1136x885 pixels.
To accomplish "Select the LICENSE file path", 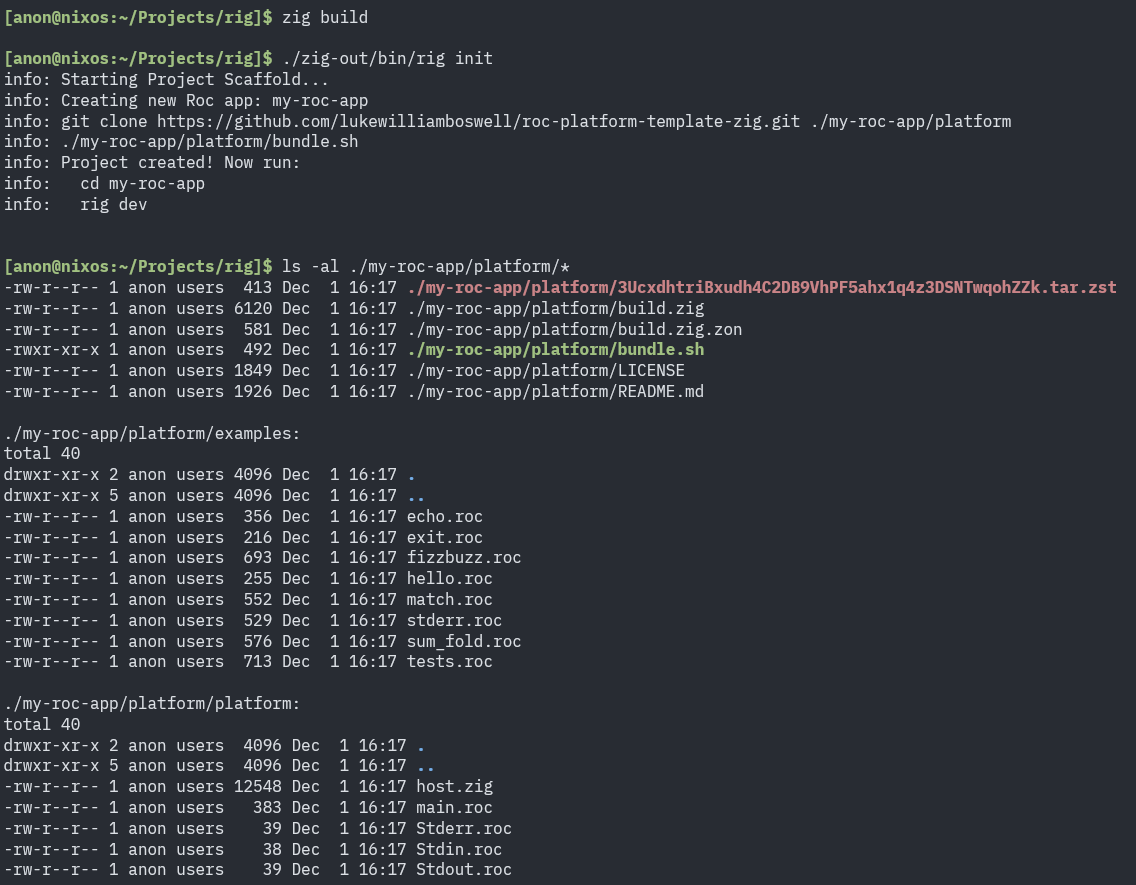I will pos(545,371).
